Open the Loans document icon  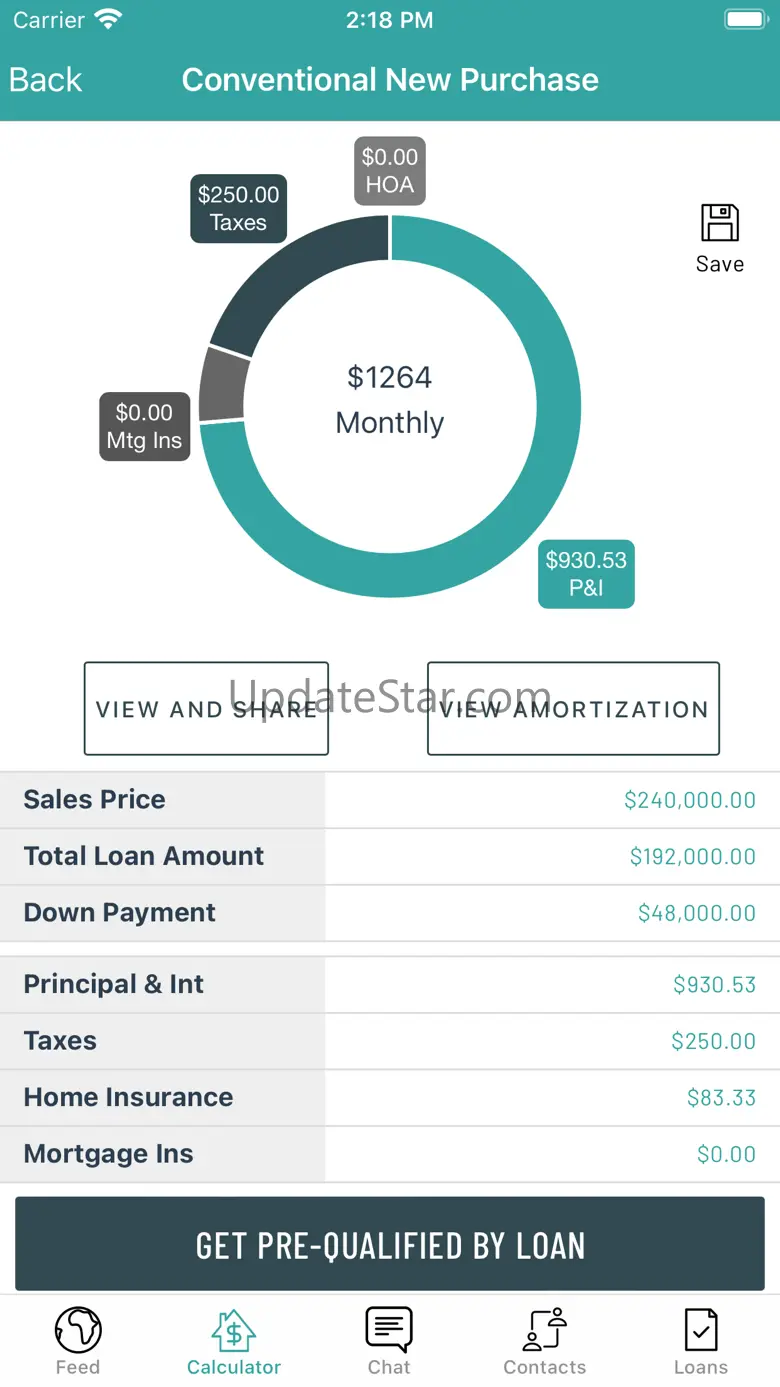pyautogui.click(x=700, y=1331)
